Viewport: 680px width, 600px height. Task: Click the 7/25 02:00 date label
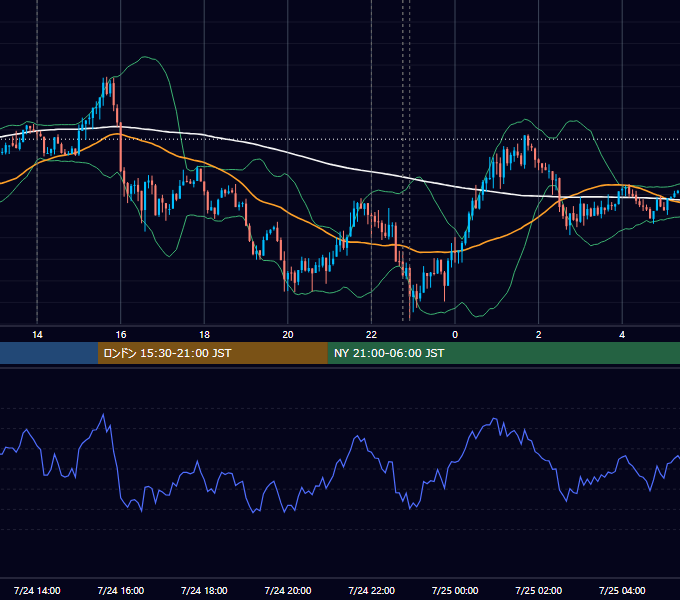click(539, 590)
